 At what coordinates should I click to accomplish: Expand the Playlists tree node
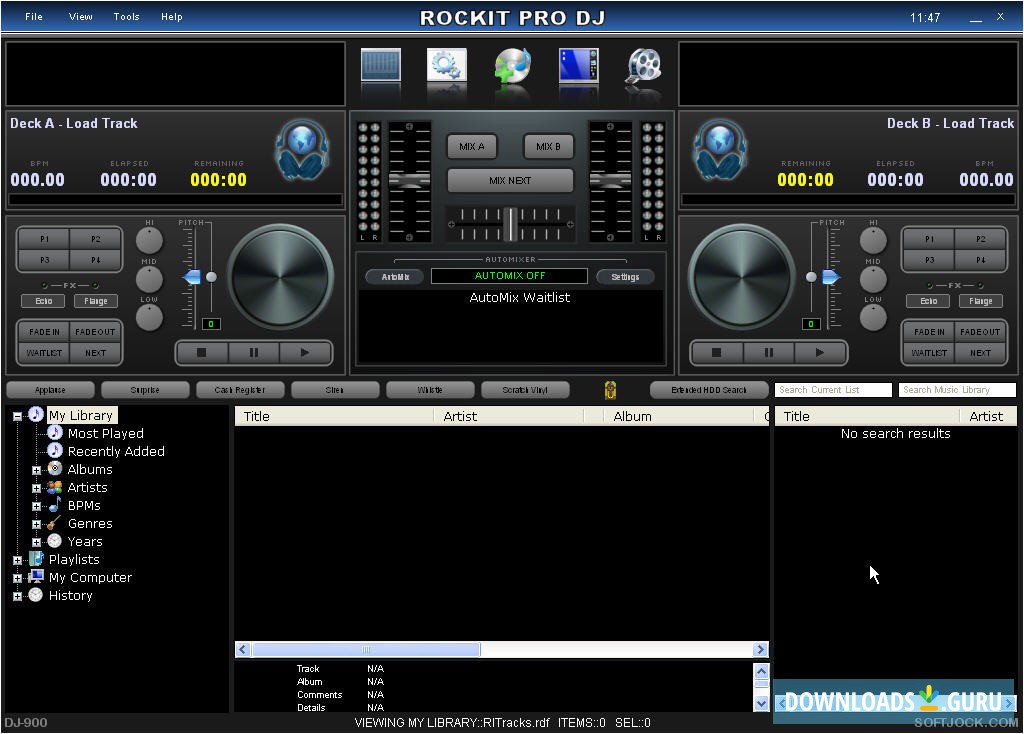coord(16,559)
